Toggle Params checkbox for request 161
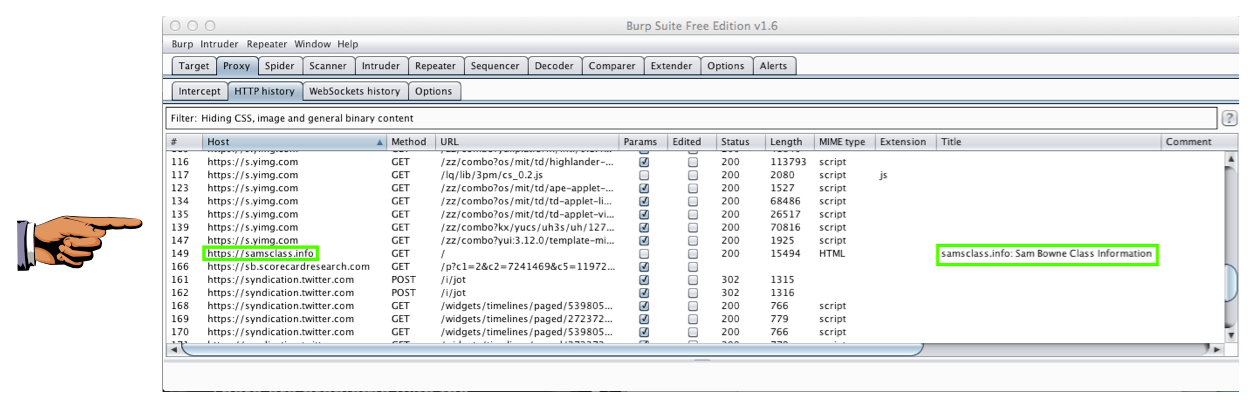Image resolution: width=1250 pixels, height=402 pixels. tap(644, 280)
